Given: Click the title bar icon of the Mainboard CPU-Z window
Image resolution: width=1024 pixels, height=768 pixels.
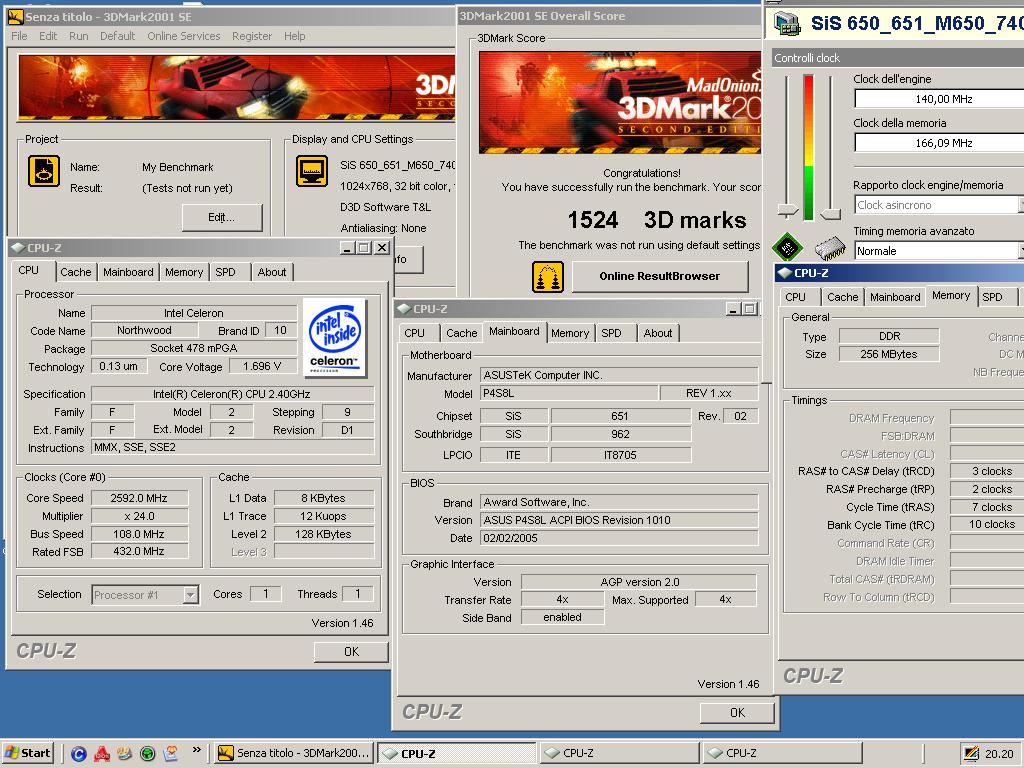Looking at the screenshot, I should [x=404, y=308].
